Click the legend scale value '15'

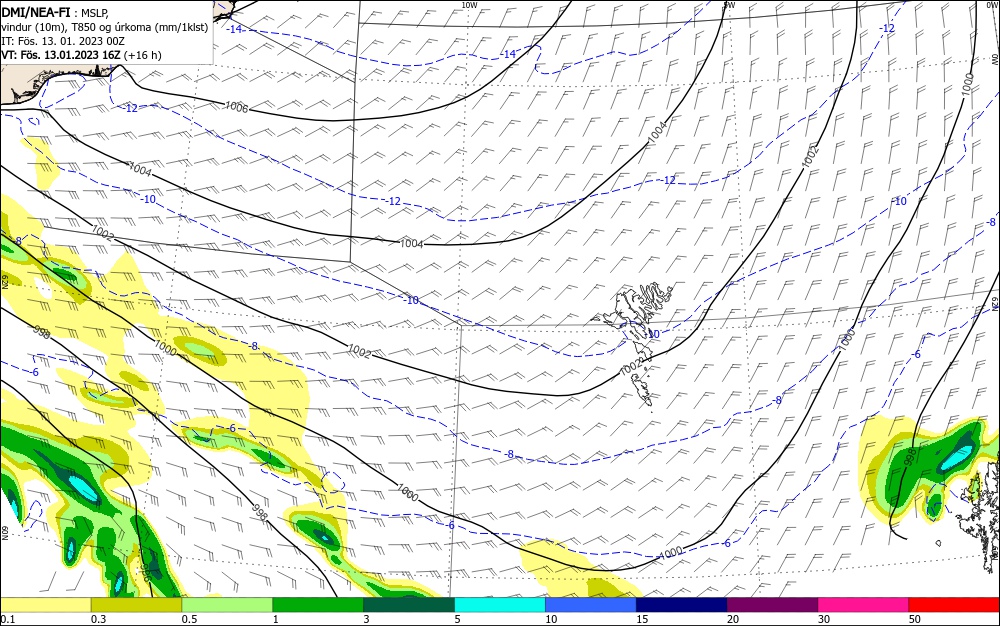[642, 619]
